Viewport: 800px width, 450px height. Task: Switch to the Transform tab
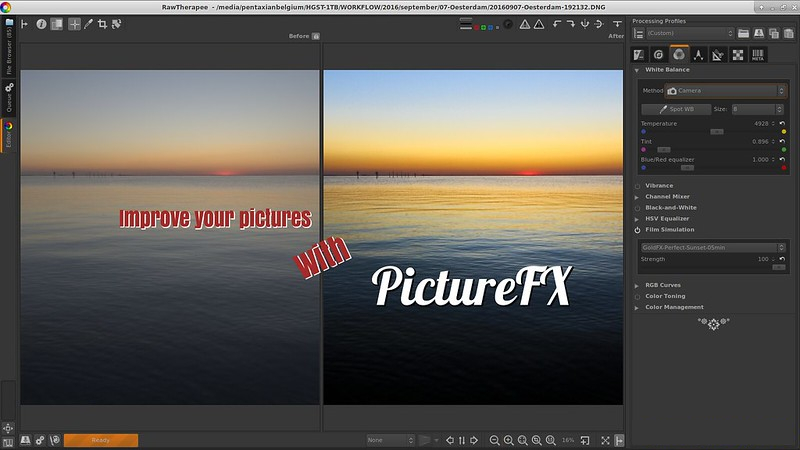718,55
